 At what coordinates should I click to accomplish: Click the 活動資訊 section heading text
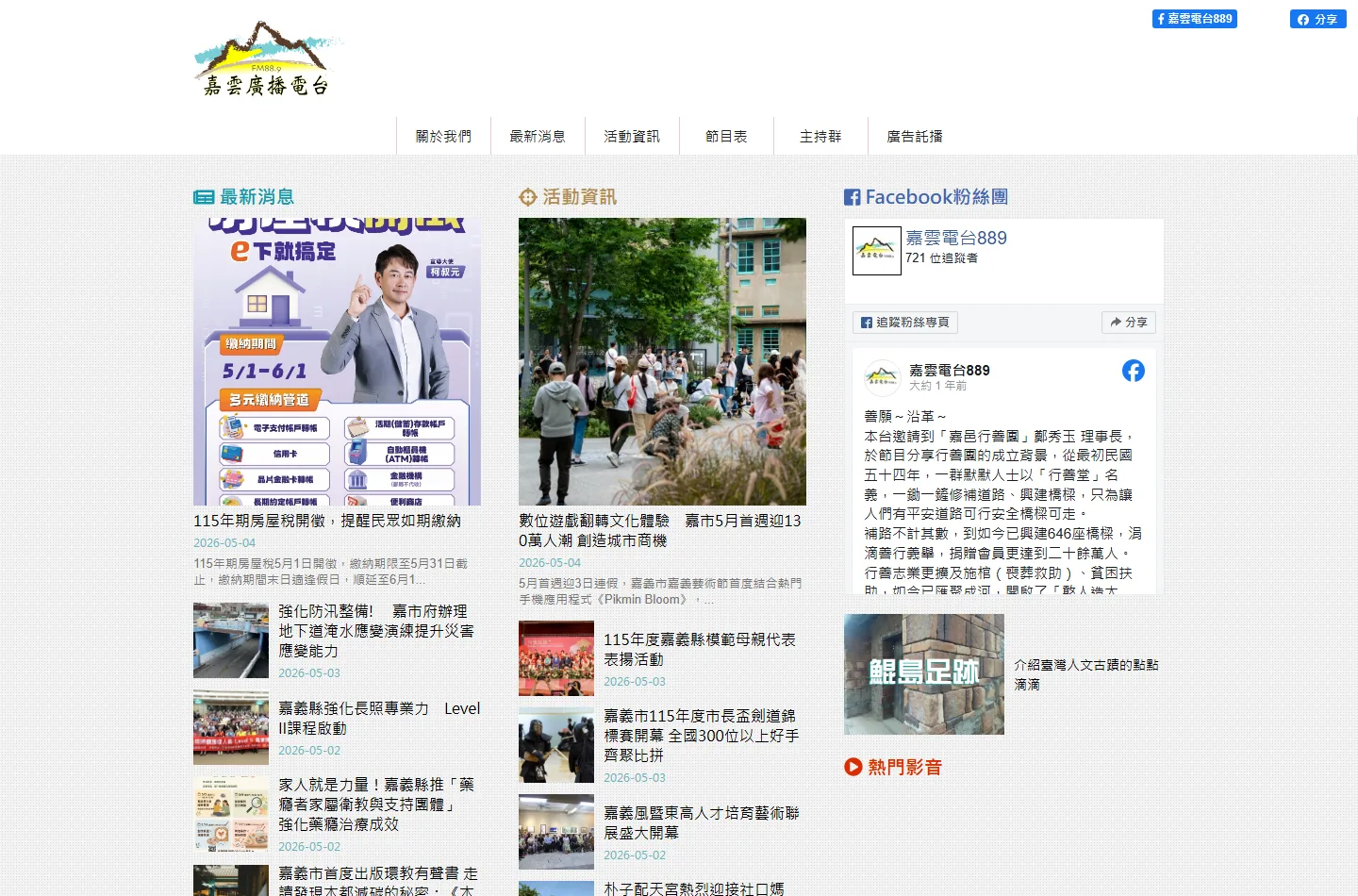[580, 197]
